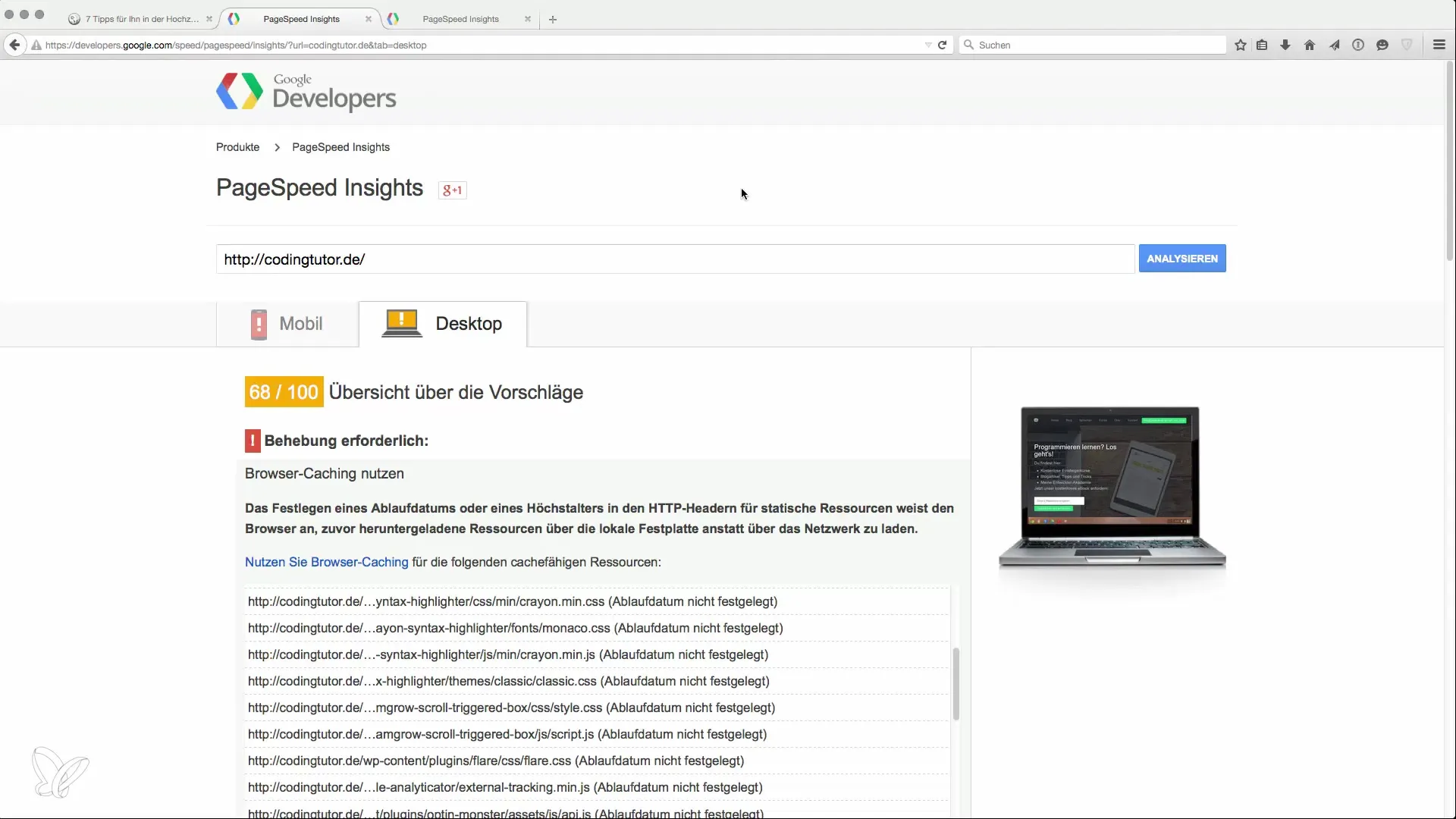Open the downloads arrow icon
The image size is (1456, 819).
(x=1285, y=45)
